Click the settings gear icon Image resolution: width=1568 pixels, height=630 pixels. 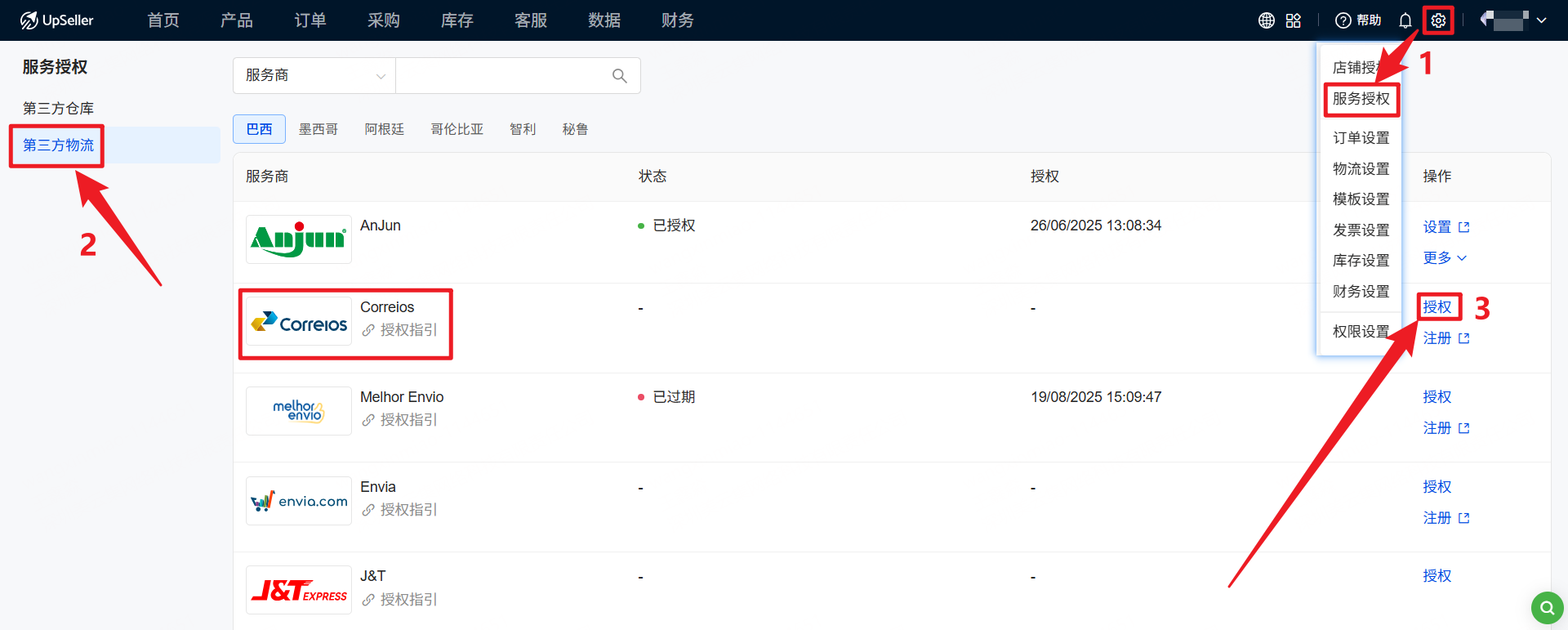point(1438,20)
